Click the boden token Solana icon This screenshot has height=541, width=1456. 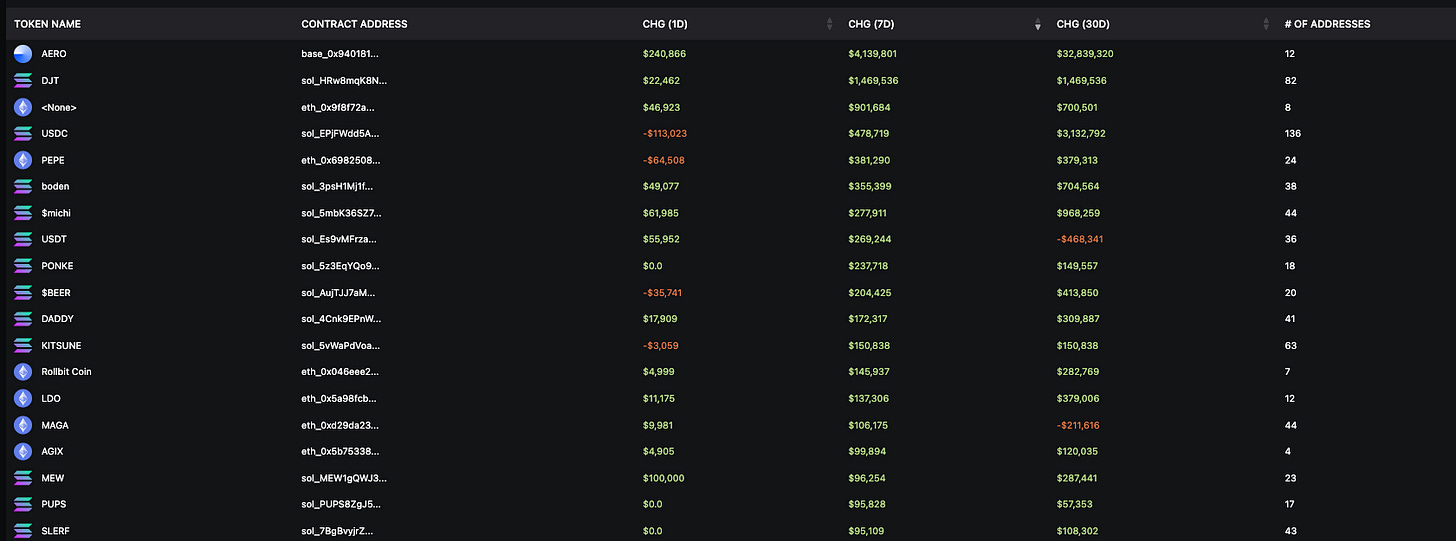[x=23, y=186]
